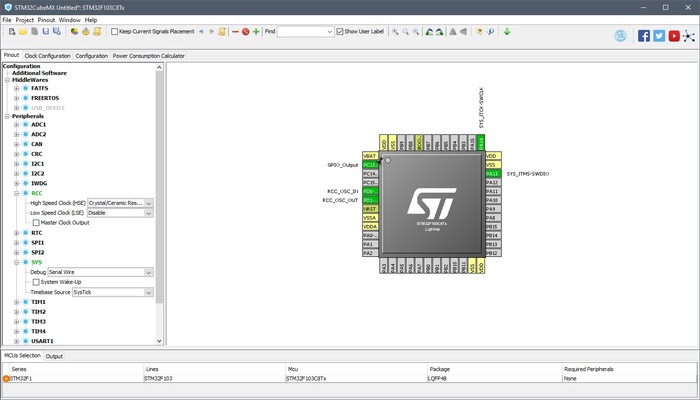The width and height of the screenshot is (700, 400).
Task: Click the New Project toolbar icon
Action: tap(12, 31)
